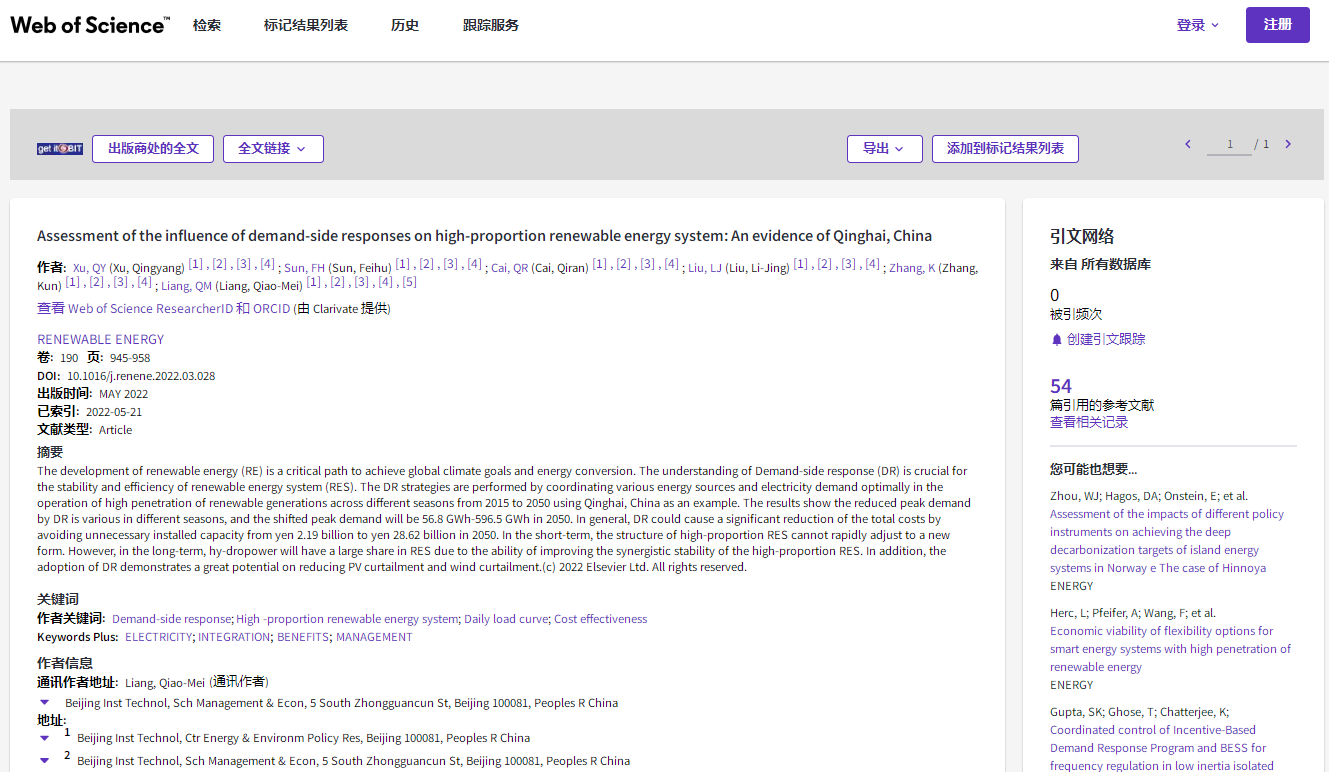
Task: Click the 出版商处的全文 button
Action: (153, 149)
